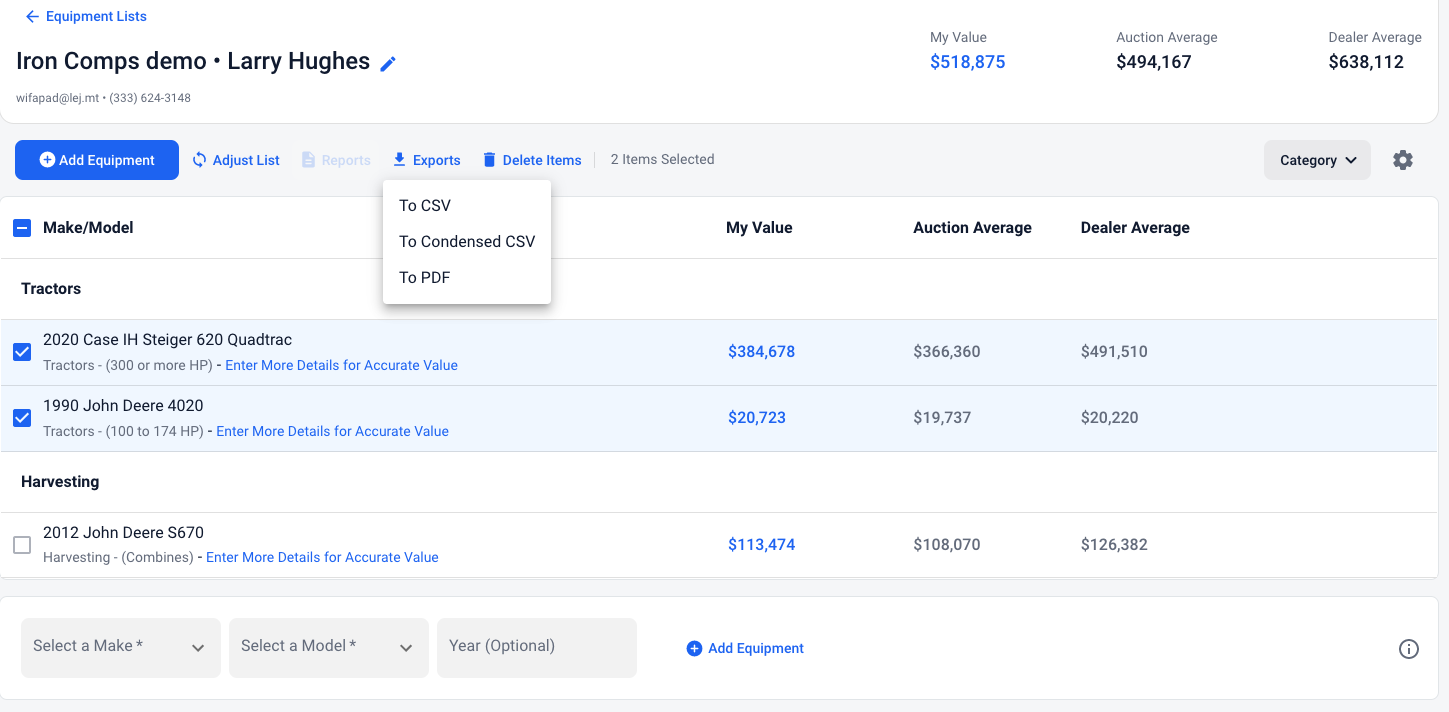The width and height of the screenshot is (1449, 712).
Task: Click the Delete Items trash icon
Action: tap(489, 160)
